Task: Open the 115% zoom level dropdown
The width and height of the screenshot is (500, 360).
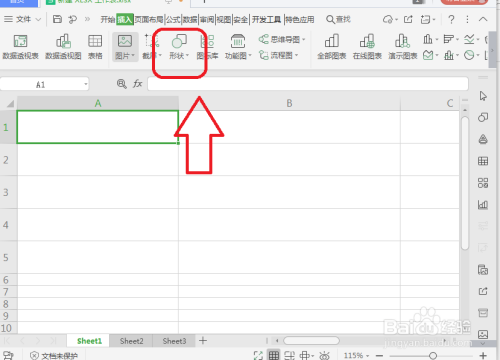Action: 356,356
